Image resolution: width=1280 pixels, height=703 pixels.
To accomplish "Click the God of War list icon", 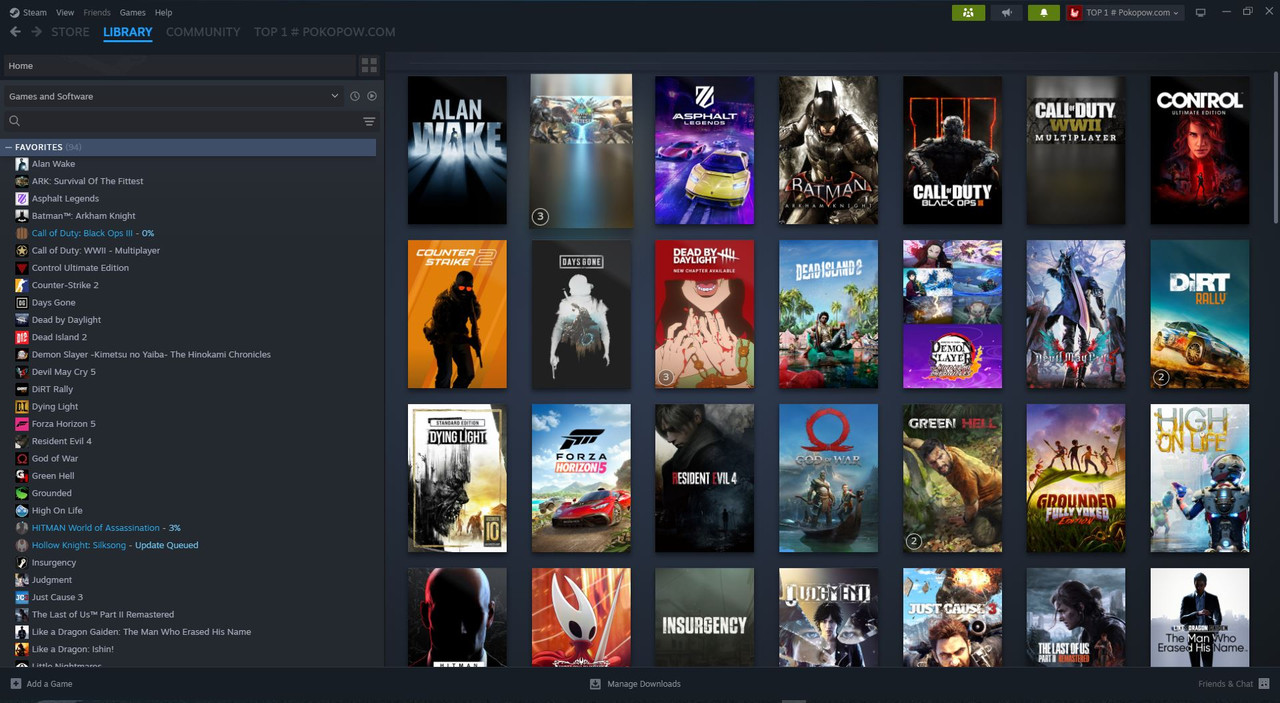I will [22, 458].
